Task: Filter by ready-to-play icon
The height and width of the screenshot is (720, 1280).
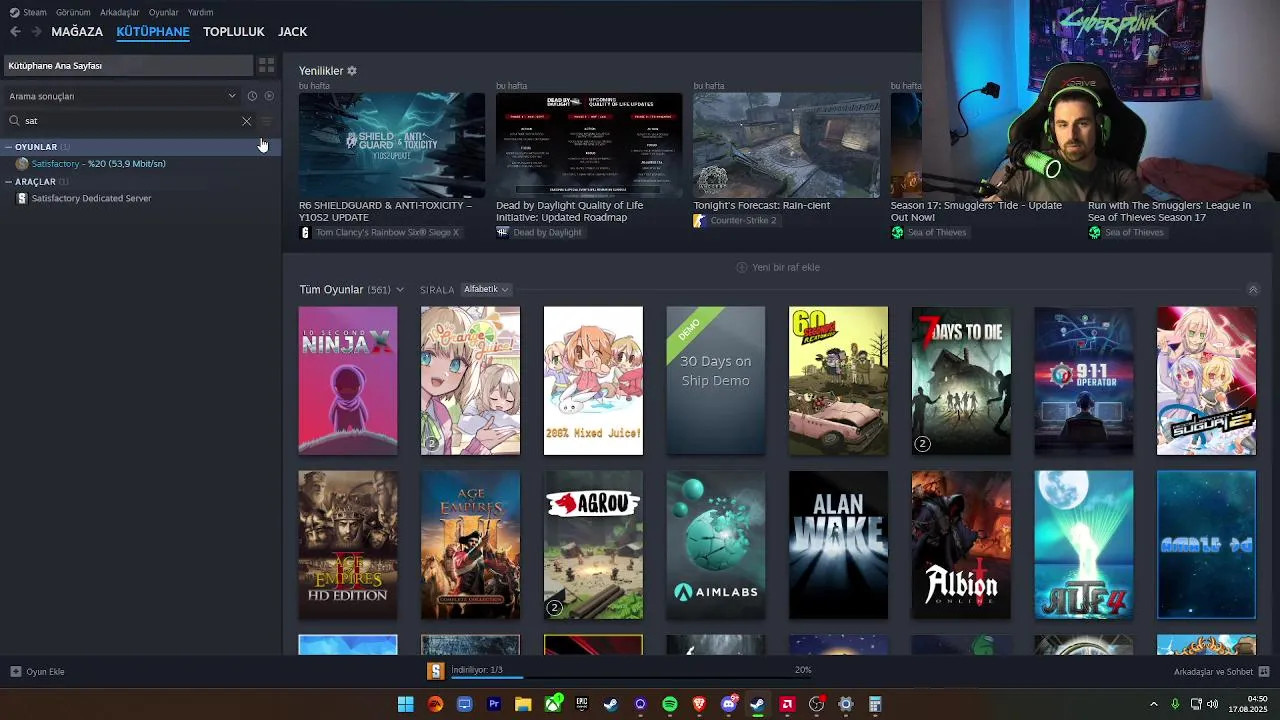Action: tap(269, 96)
